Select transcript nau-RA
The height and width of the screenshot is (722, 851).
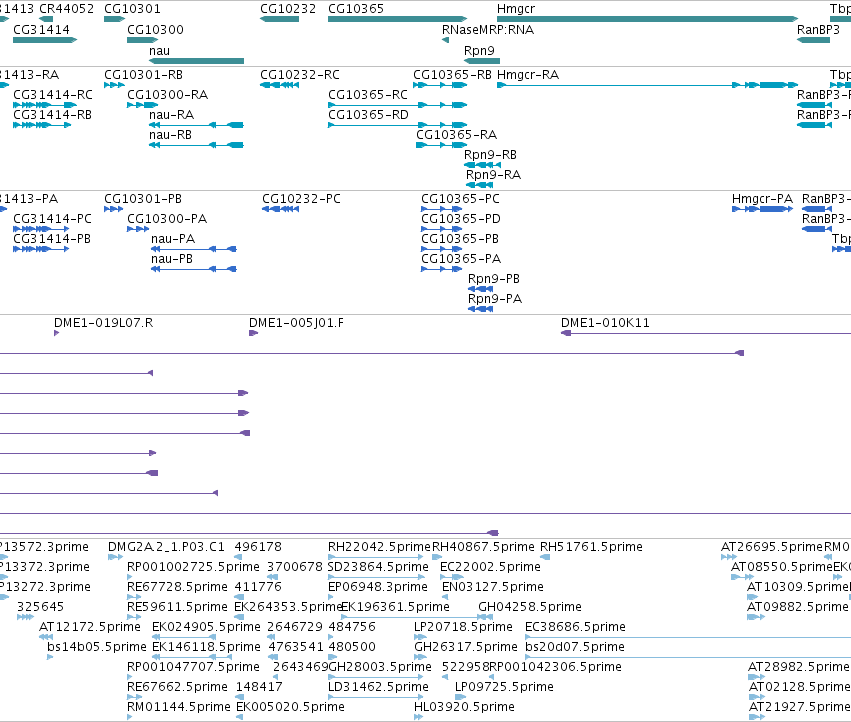click(x=171, y=115)
